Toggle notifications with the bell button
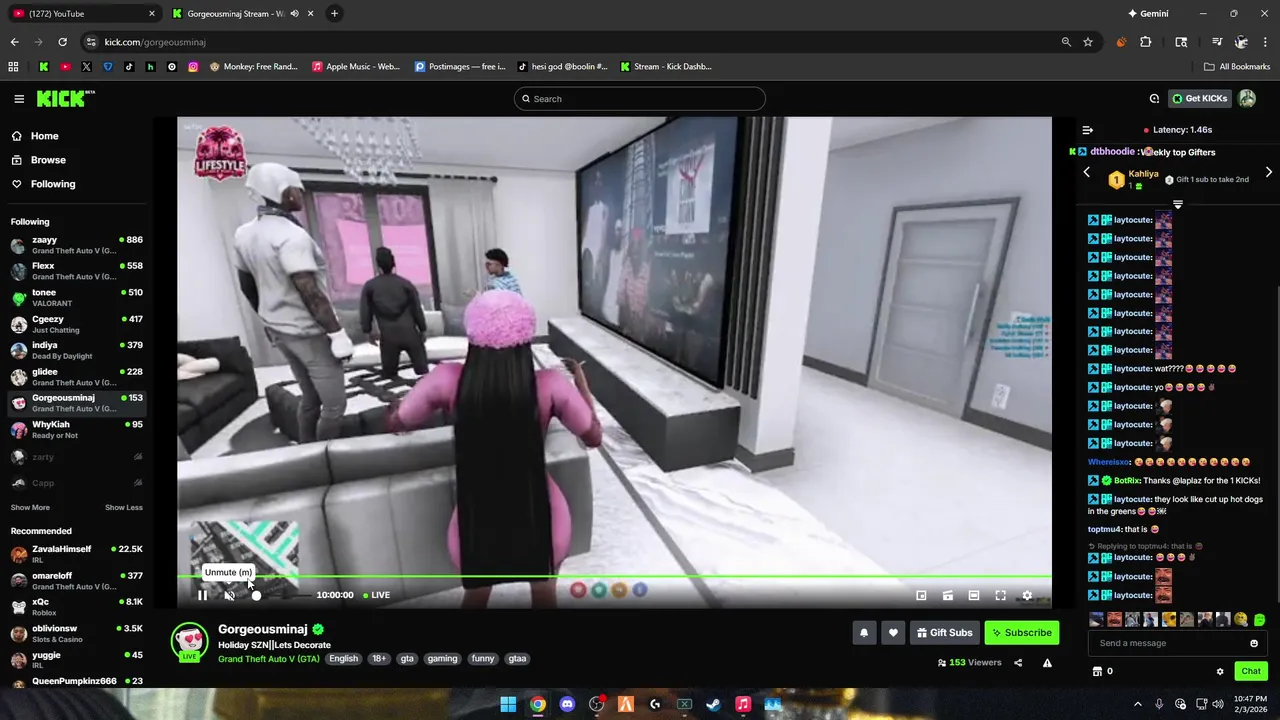This screenshot has height=720, width=1280. (864, 633)
